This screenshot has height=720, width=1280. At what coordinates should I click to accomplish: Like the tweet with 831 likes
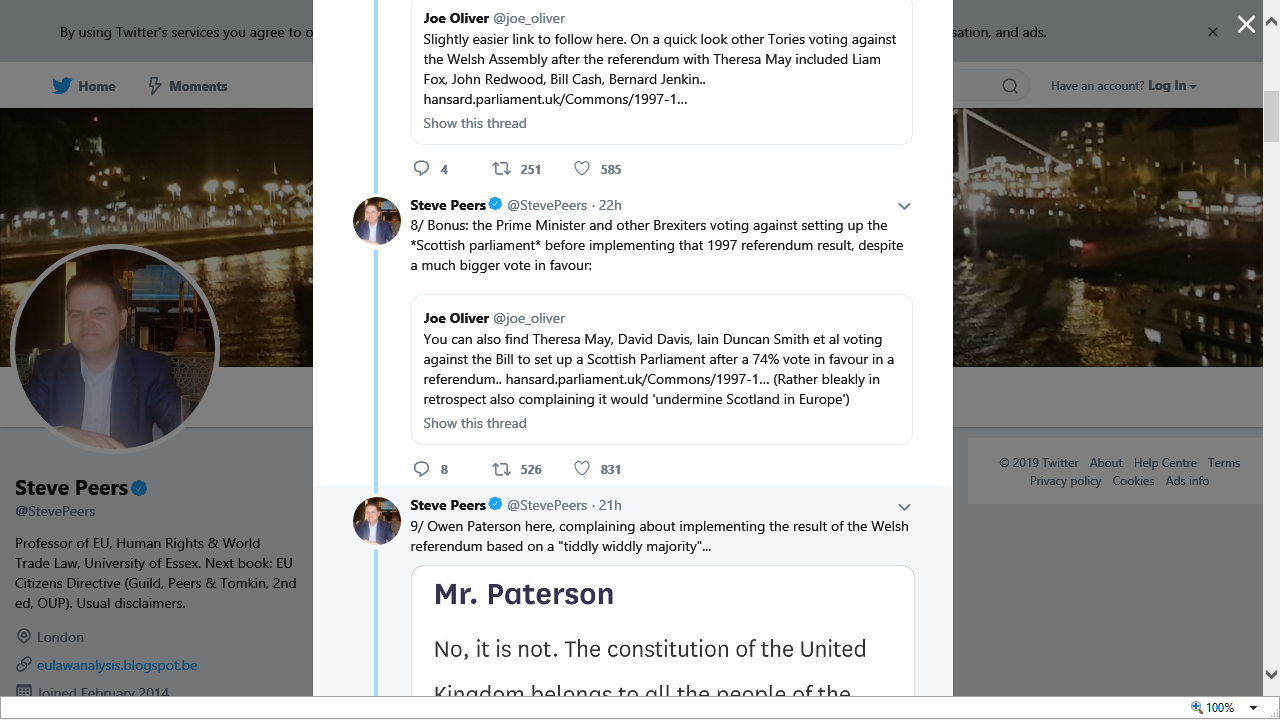click(582, 469)
